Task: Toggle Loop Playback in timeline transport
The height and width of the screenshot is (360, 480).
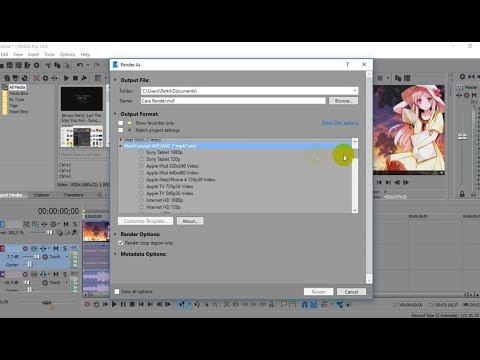Action: coord(96,304)
